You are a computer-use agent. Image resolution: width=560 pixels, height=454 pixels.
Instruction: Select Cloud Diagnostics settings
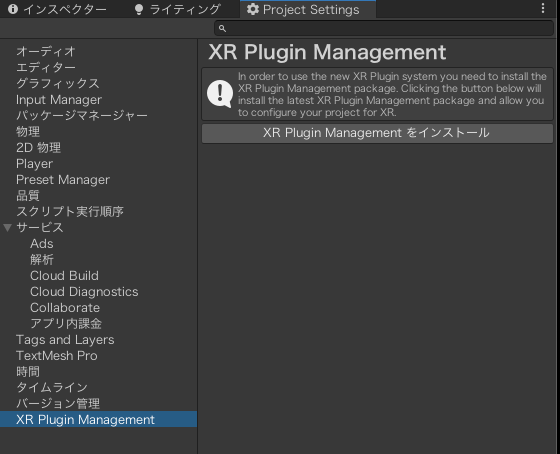coord(84,291)
